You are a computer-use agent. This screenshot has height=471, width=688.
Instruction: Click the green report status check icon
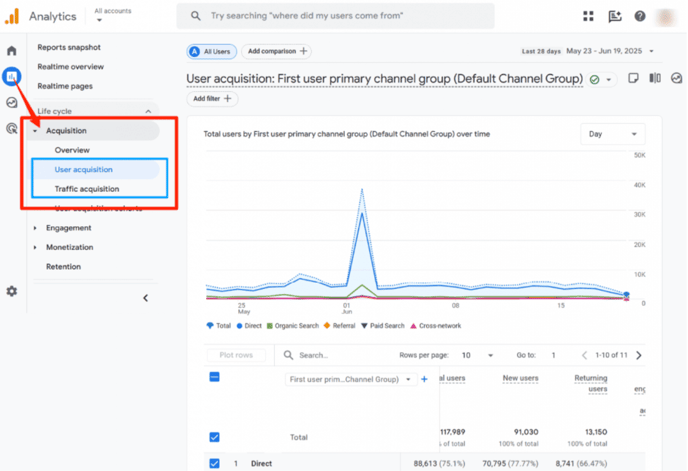click(595, 79)
